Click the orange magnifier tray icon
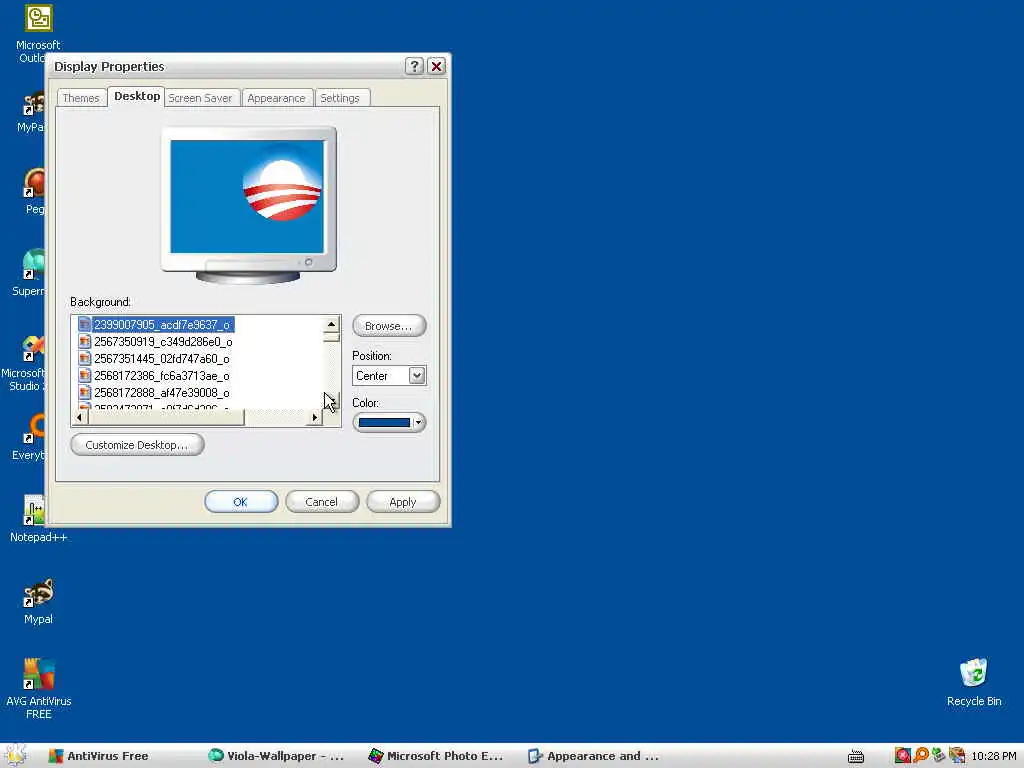The height and width of the screenshot is (768, 1024). point(921,756)
